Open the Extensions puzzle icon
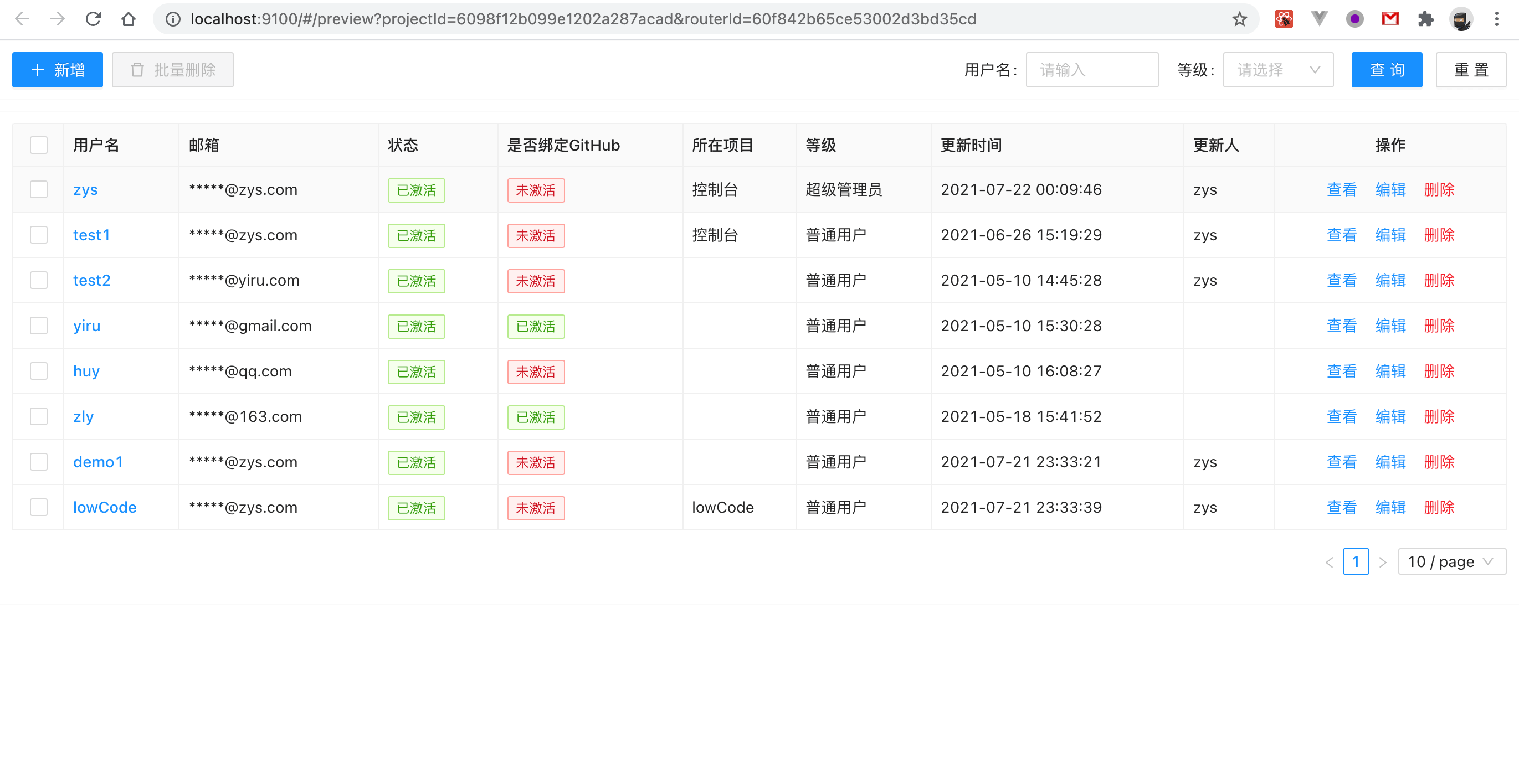The height and width of the screenshot is (784, 1519). pyautogui.click(x=1425, y=19)
